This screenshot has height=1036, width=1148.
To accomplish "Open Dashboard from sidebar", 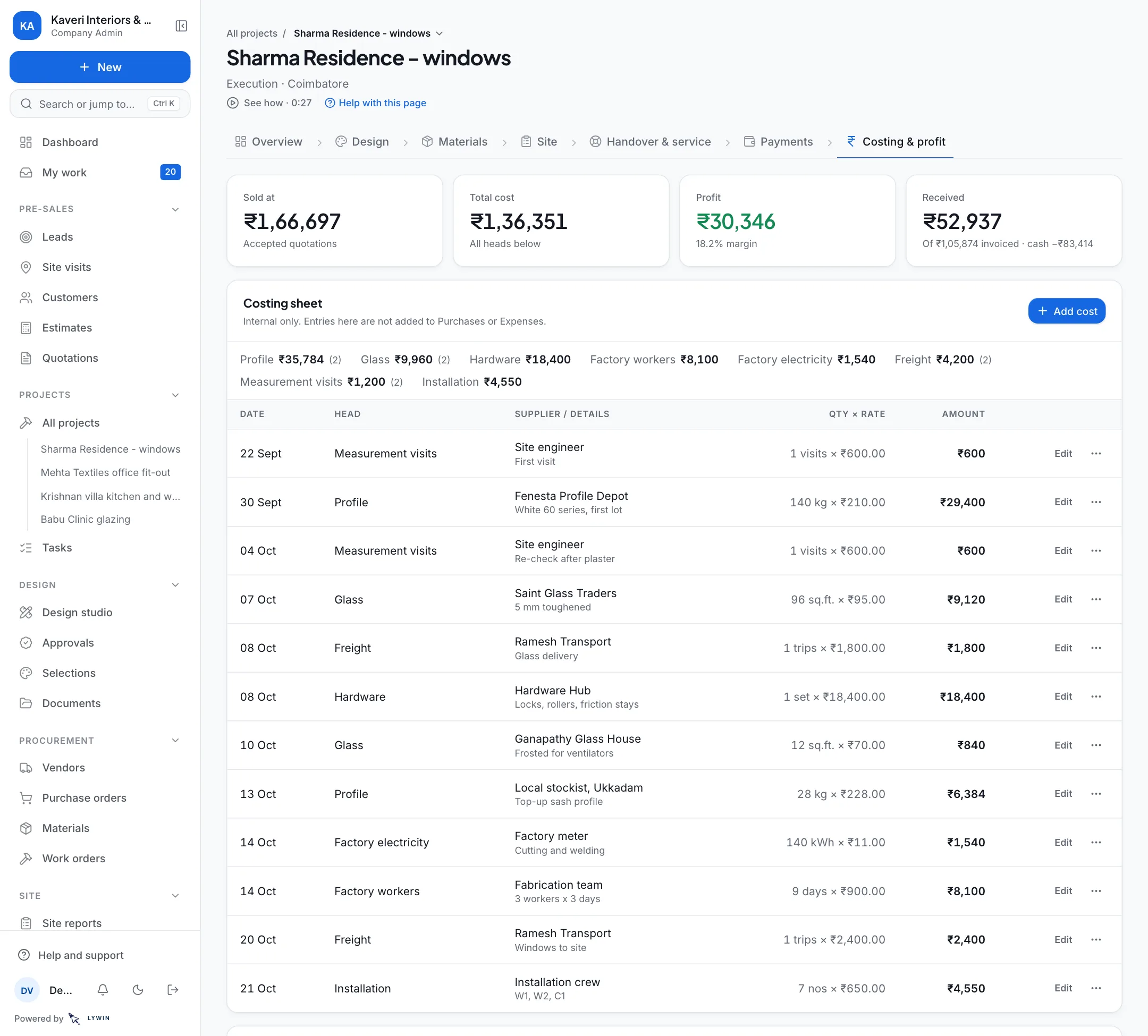I will point(100,142).
